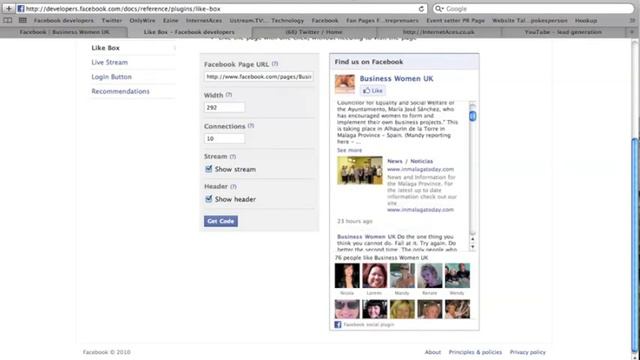Image resolution: width=640 pixels, height=360 pixels.
Task: Switch to the (68) Twitter / Home tab
Action: [x=314, y=32]
